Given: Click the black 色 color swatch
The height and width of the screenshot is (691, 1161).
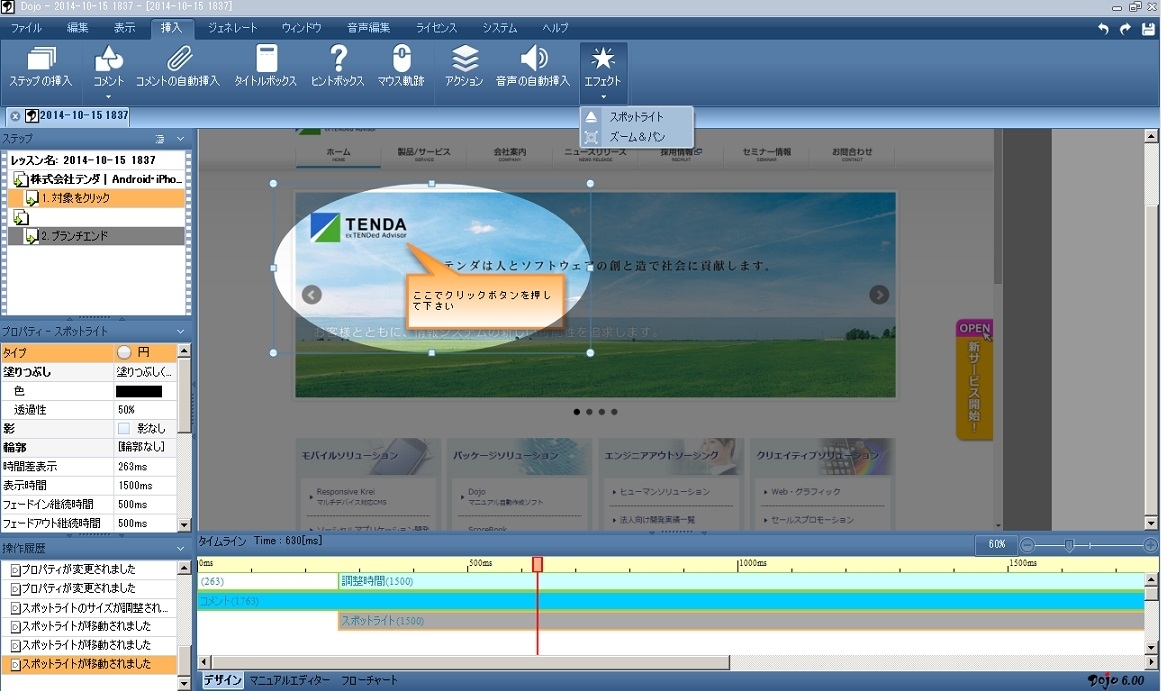Looking at the screenshot, I should 138,391.
